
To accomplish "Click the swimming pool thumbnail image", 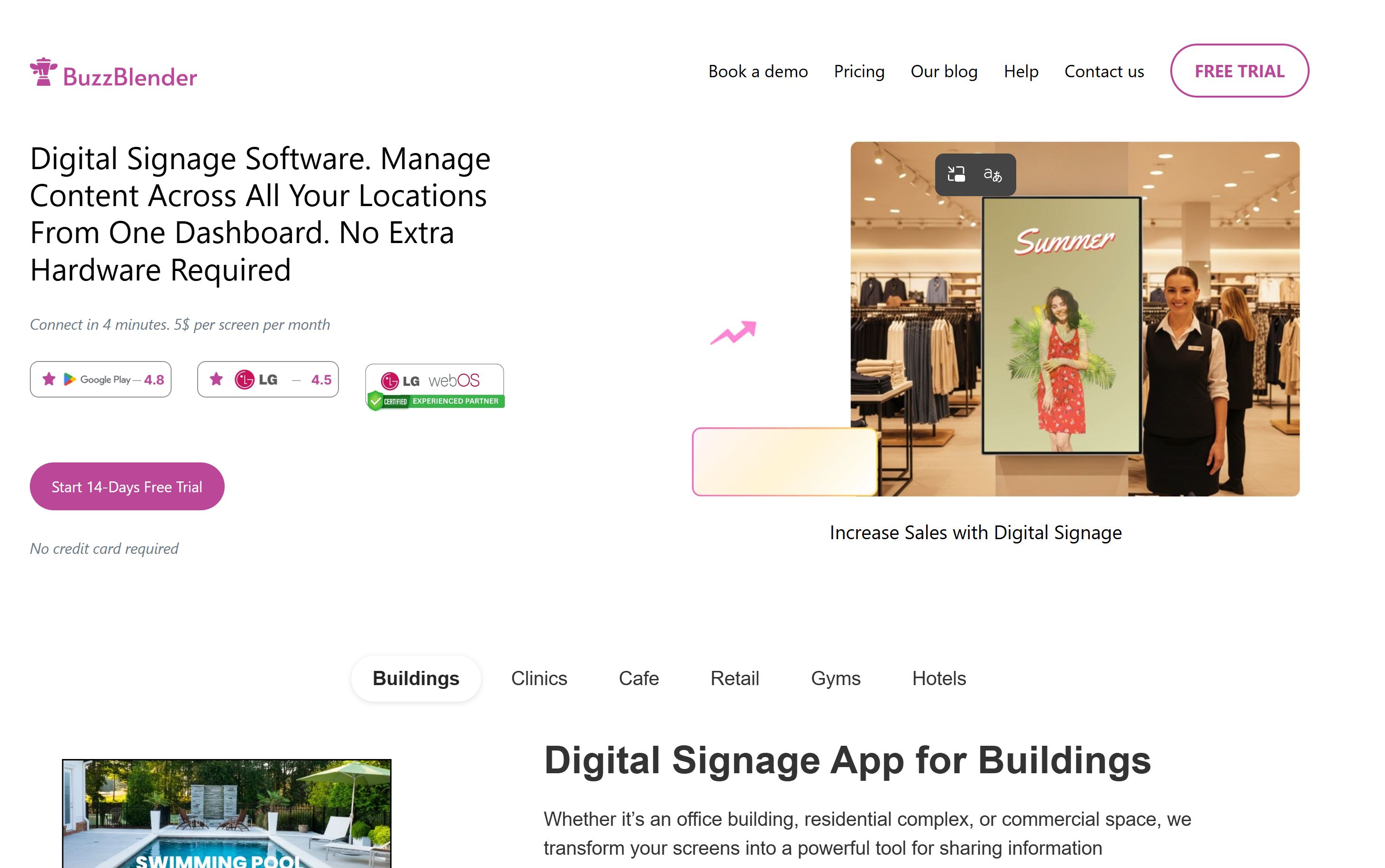I will (226, 815).
